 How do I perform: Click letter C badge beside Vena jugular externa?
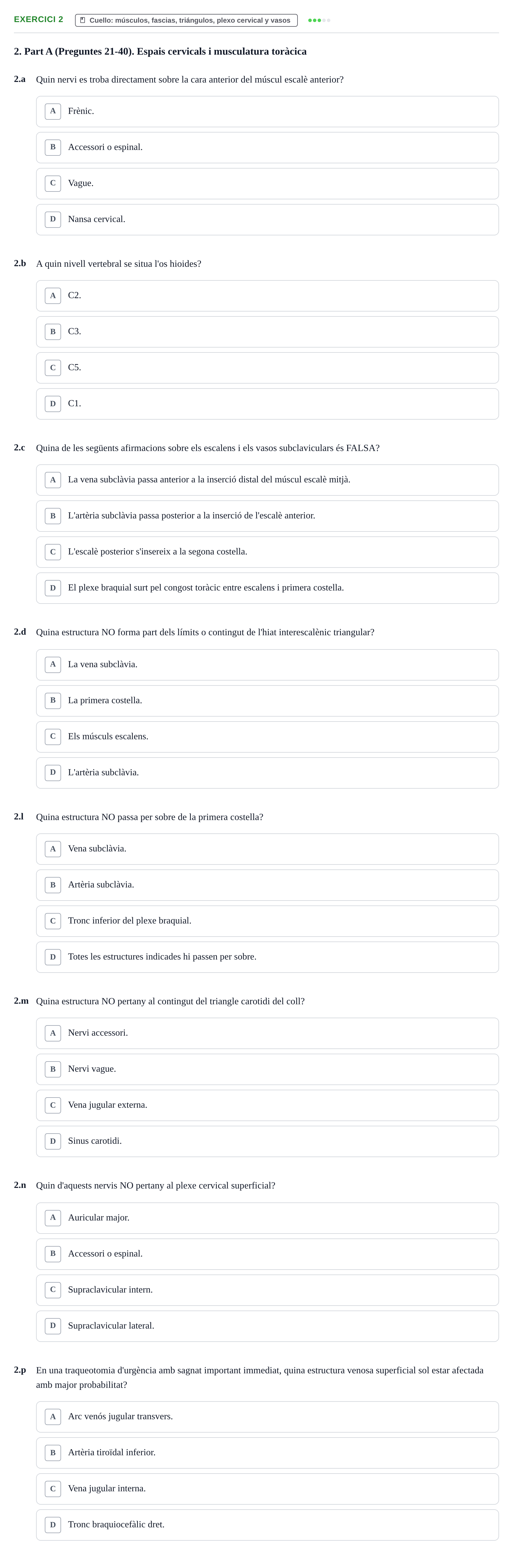[53, 1105]
